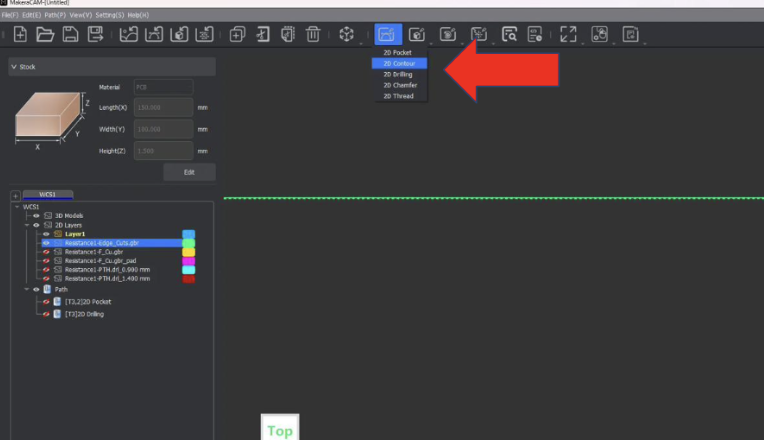Click the Length(X) input field
The image size is (764, 446).
tap(163, 108)
